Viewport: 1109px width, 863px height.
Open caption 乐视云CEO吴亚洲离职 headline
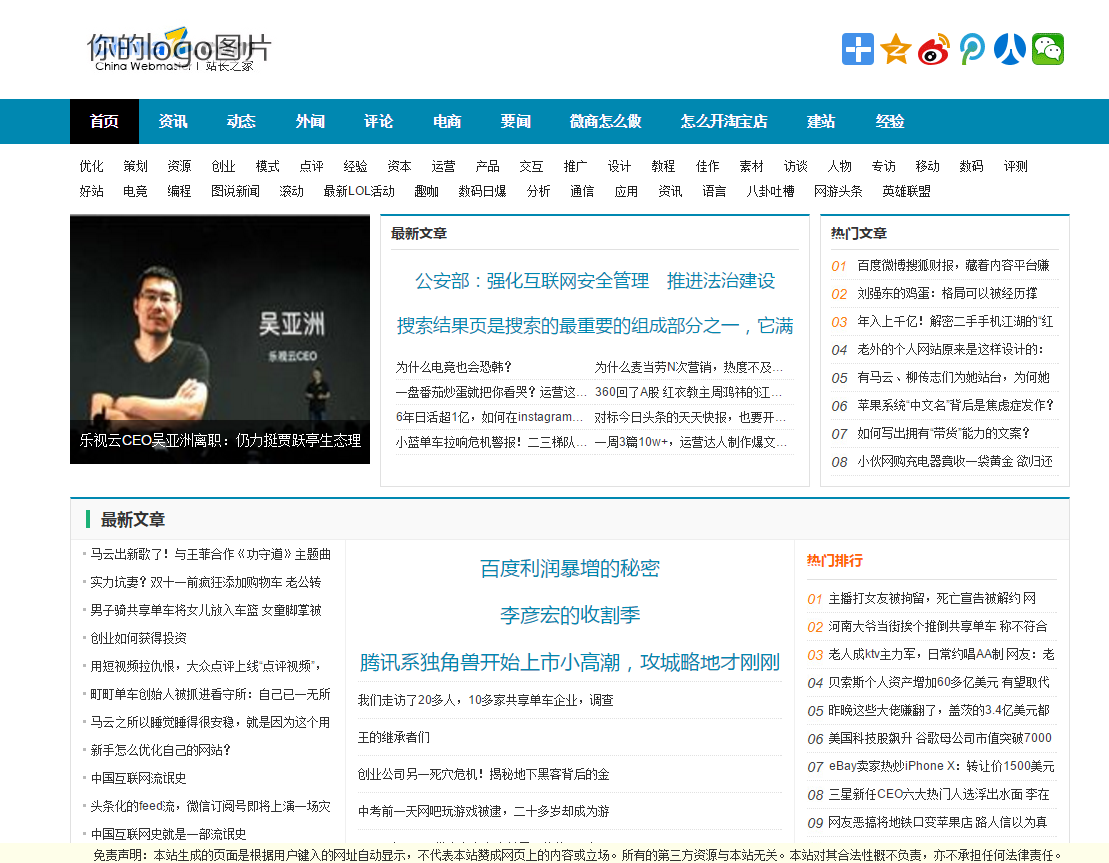pyautogui.click(x=220, y=440)
